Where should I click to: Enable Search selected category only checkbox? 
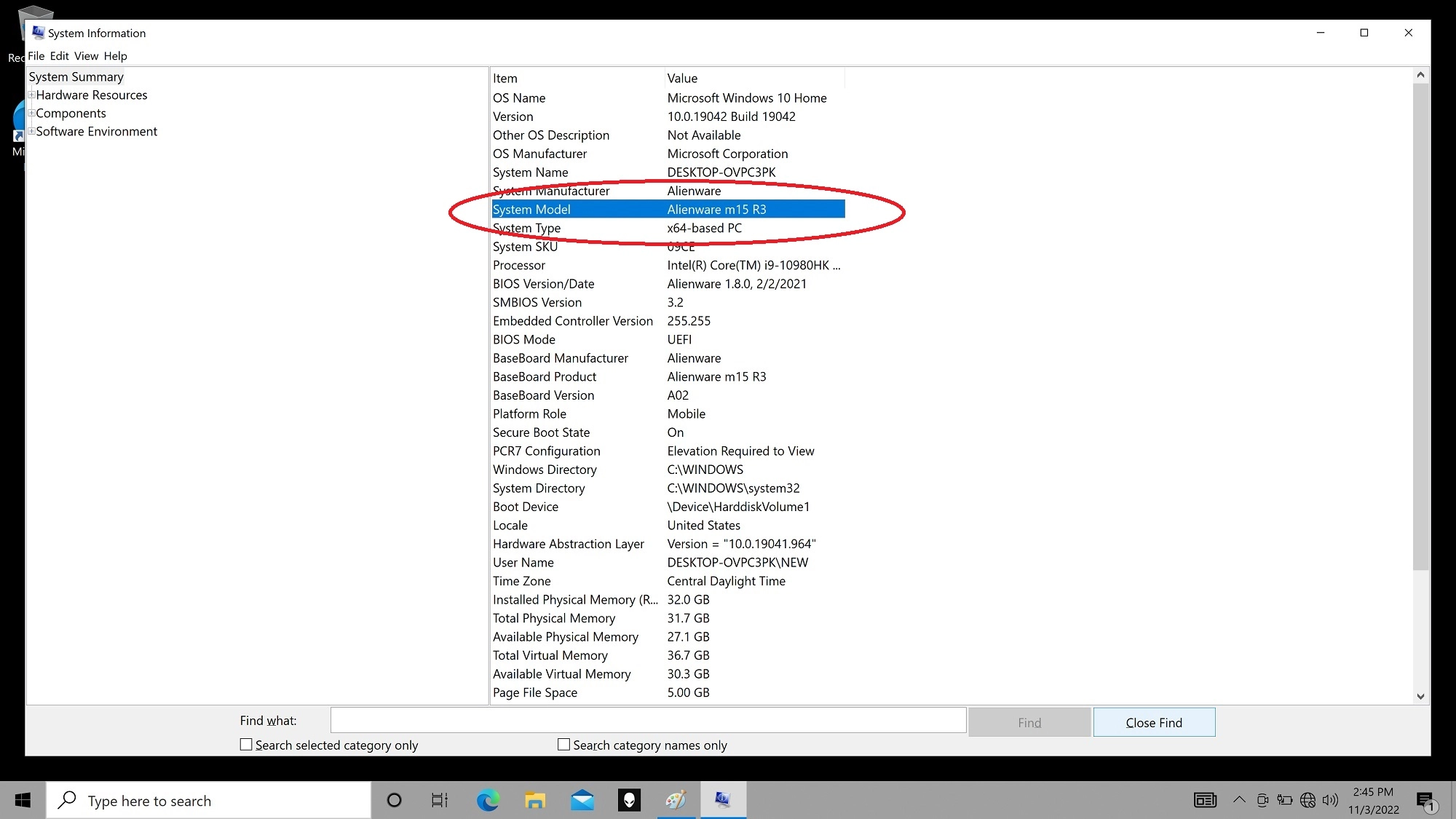[246, 745]
